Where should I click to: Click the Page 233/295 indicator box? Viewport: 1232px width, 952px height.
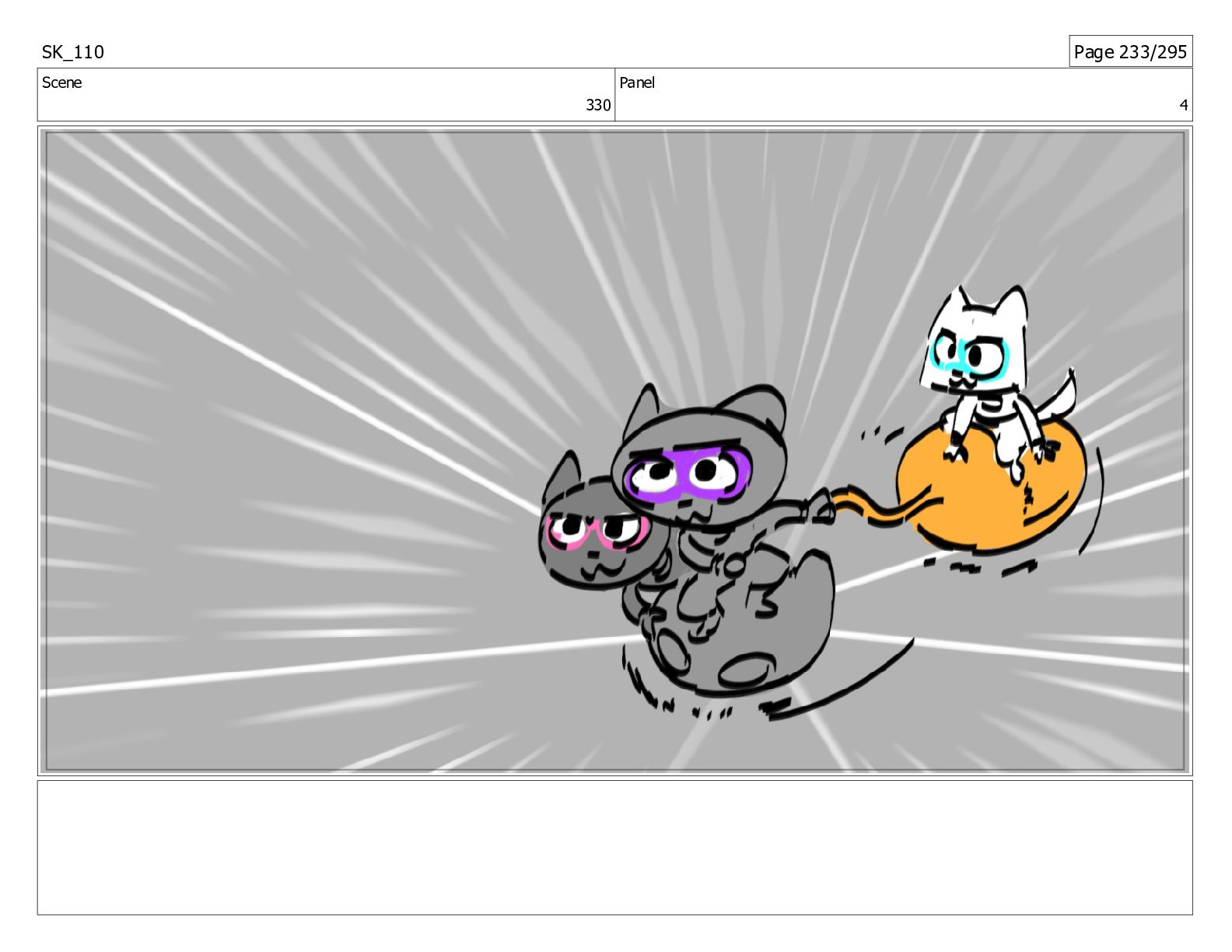coord(1130,51)
